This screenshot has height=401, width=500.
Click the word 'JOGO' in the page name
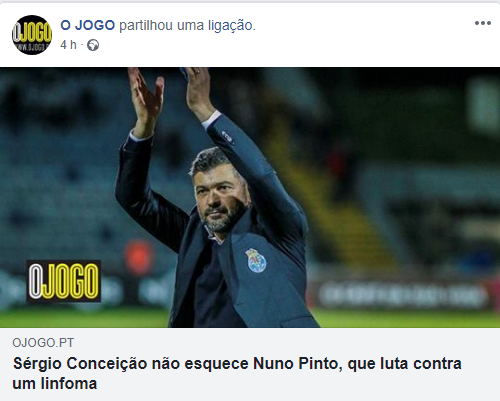tap(95, 25)
